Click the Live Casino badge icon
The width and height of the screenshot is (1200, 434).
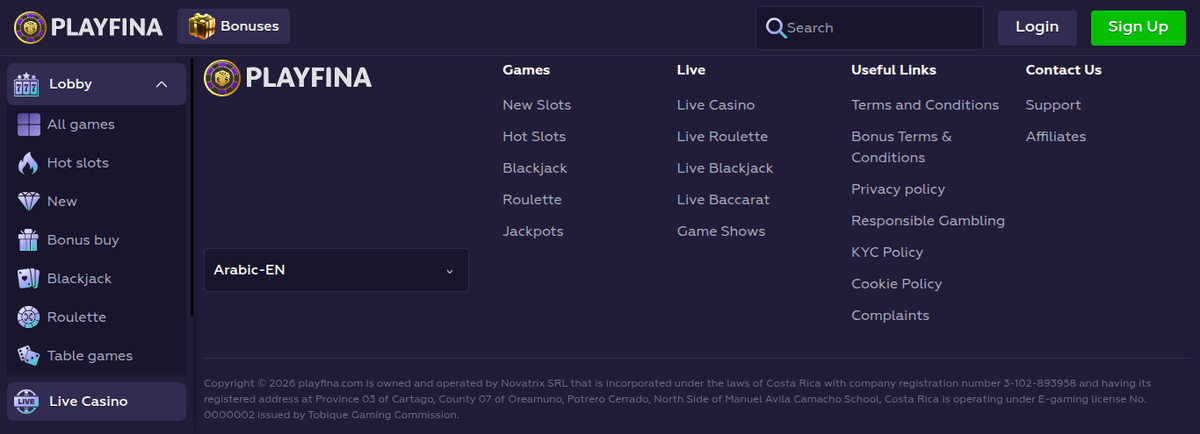coord(27,401)
